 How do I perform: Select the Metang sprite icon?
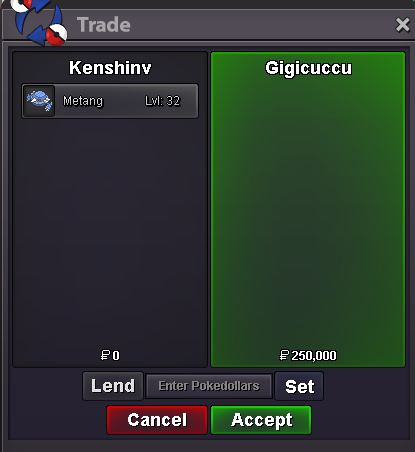pyautogui.click(x=39, y=101)
